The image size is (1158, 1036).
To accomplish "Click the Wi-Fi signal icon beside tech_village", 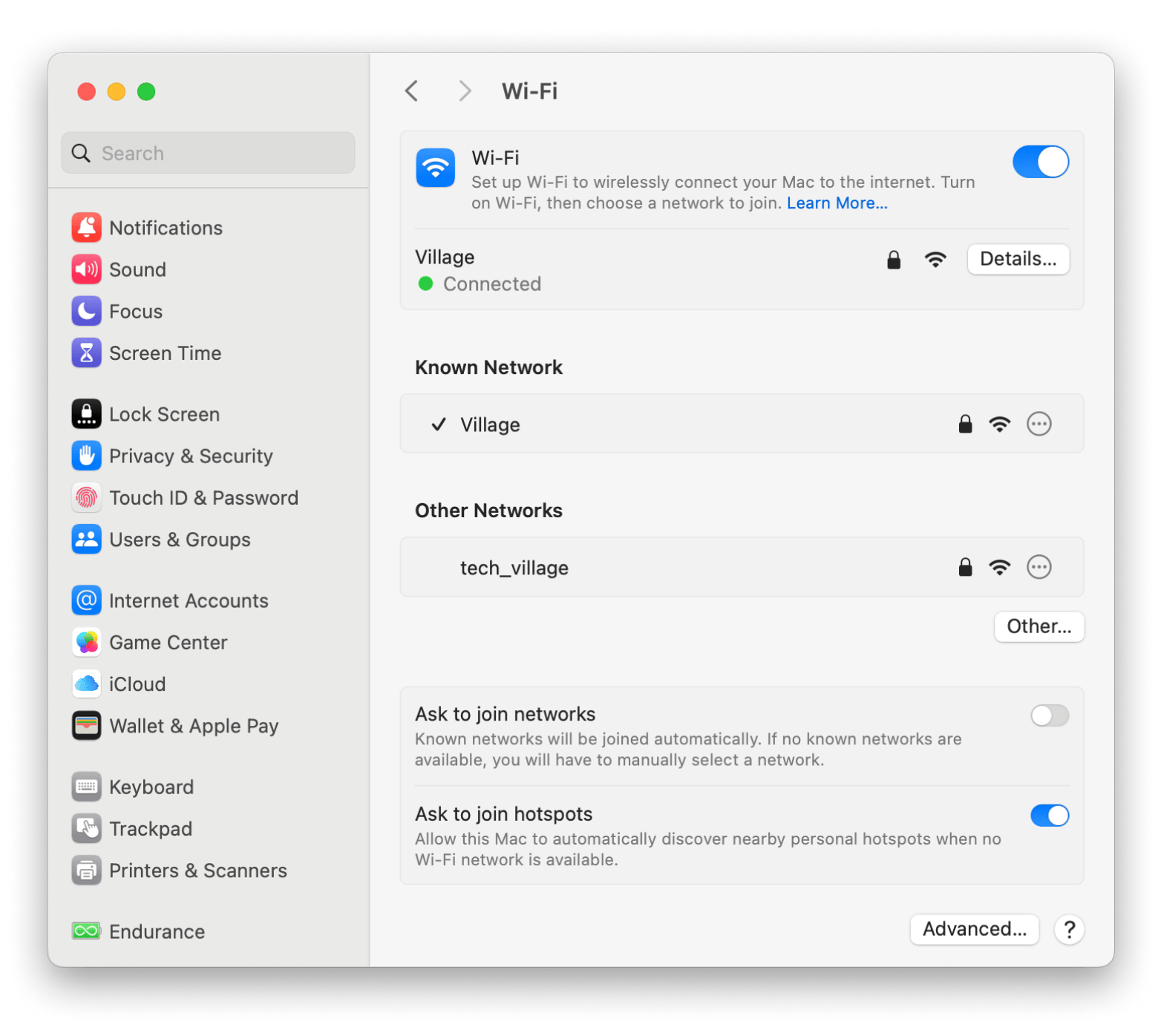I will tap(999, 567).
